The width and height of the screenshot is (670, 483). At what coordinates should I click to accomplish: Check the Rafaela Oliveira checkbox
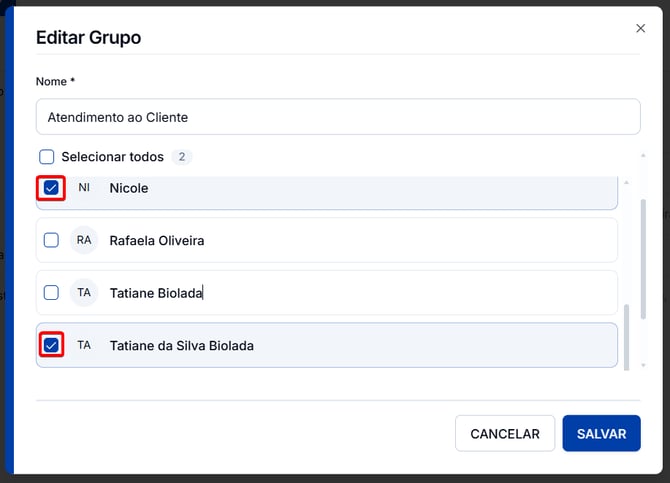pos(51,240)
